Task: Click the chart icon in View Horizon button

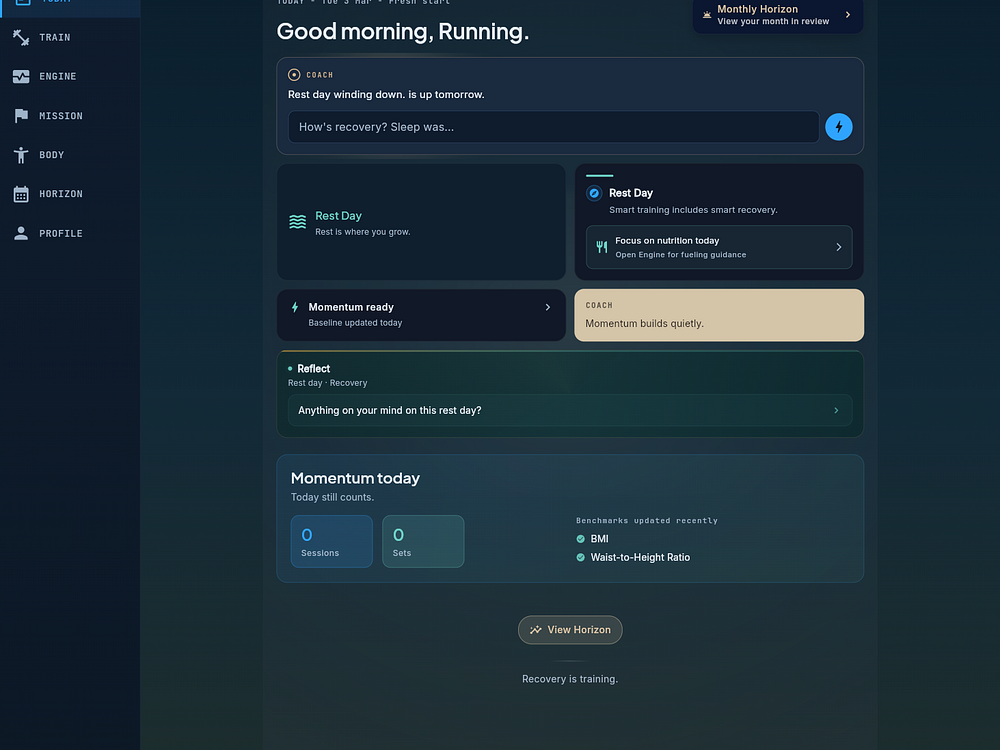Action: tap(536, 630)
